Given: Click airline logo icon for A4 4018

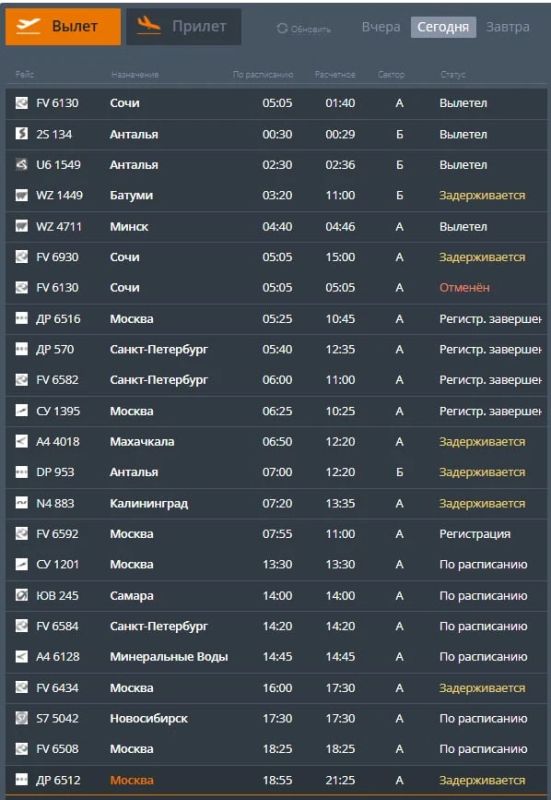Looking at the screenshot, I should tap(21, 441).
